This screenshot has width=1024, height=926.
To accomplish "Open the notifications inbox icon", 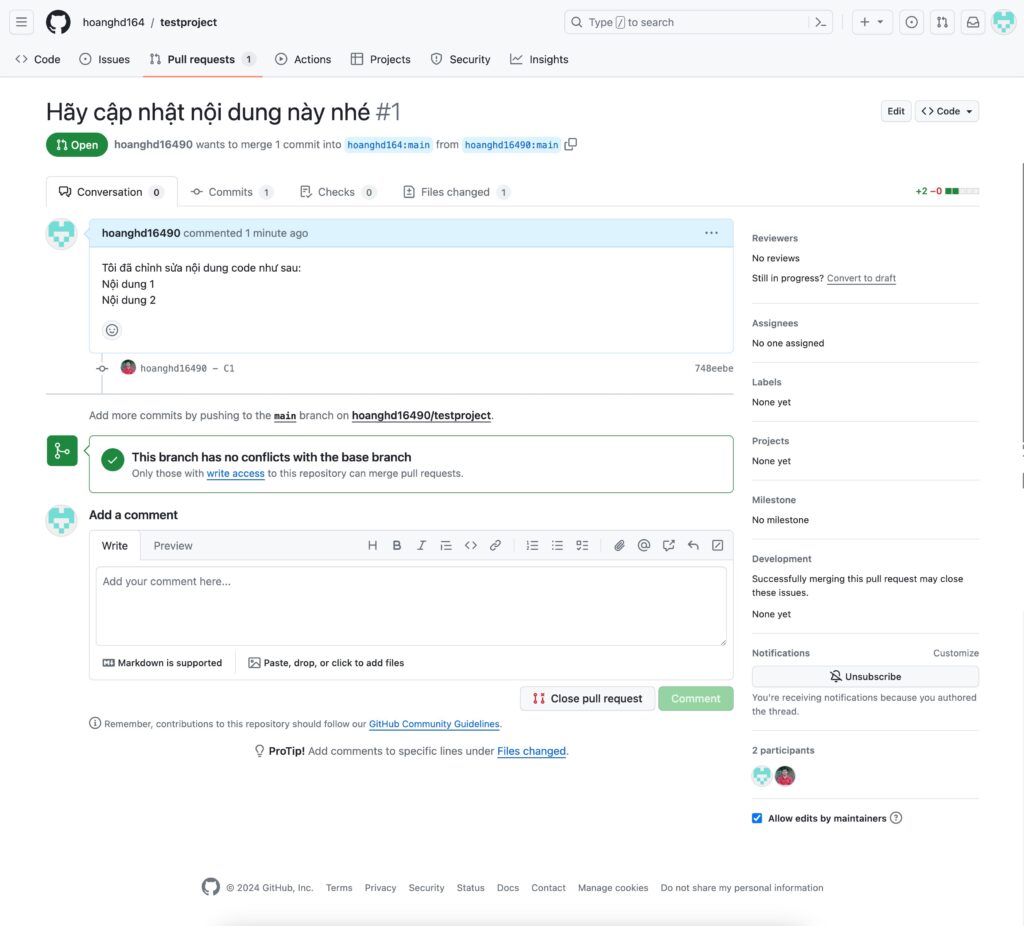I will [x=972, y=22].
